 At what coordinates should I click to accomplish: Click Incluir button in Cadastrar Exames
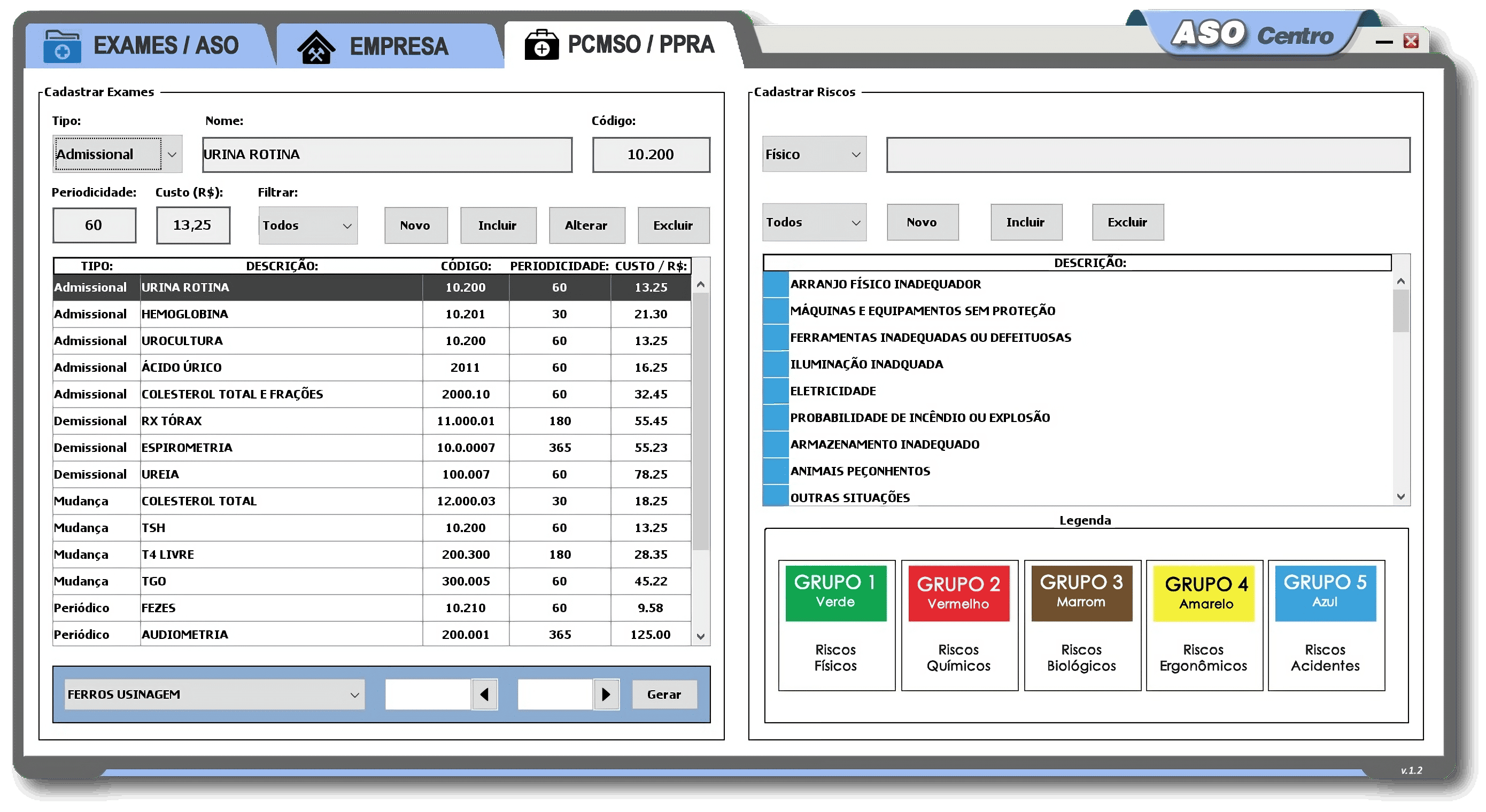(x=498, y=225)
